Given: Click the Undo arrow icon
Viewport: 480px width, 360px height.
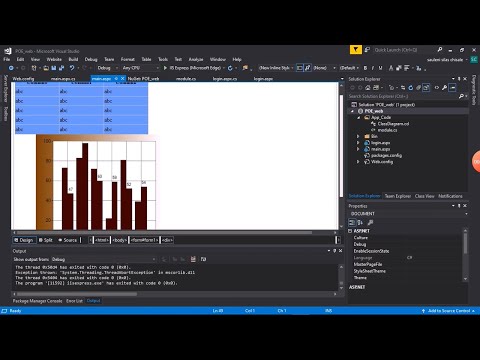Looking at the screenshot, I should point(72,68).
